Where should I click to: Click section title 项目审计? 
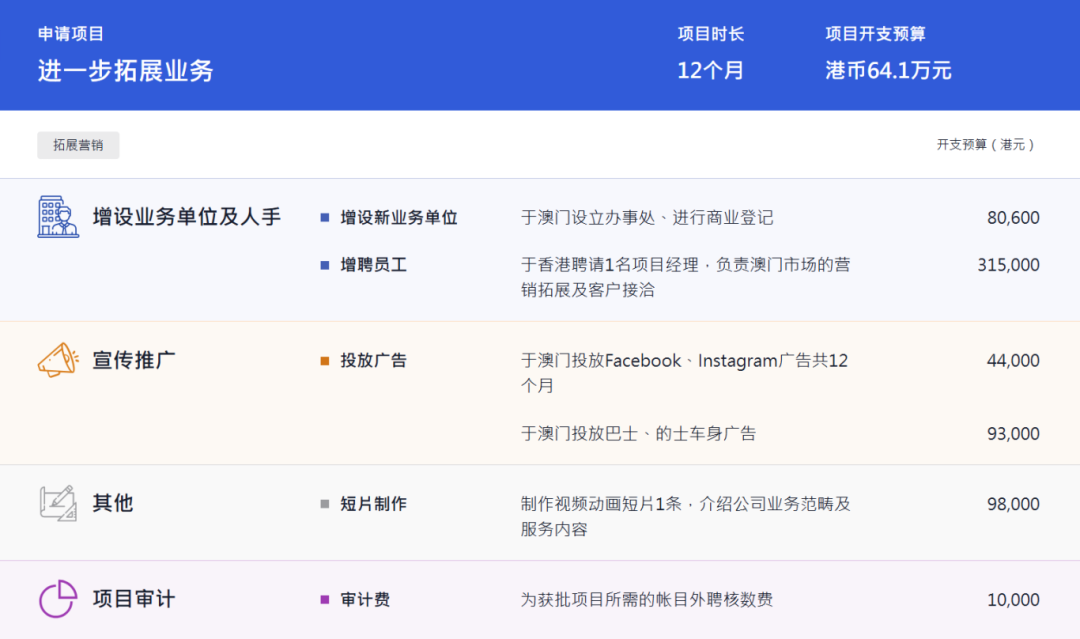134,598
